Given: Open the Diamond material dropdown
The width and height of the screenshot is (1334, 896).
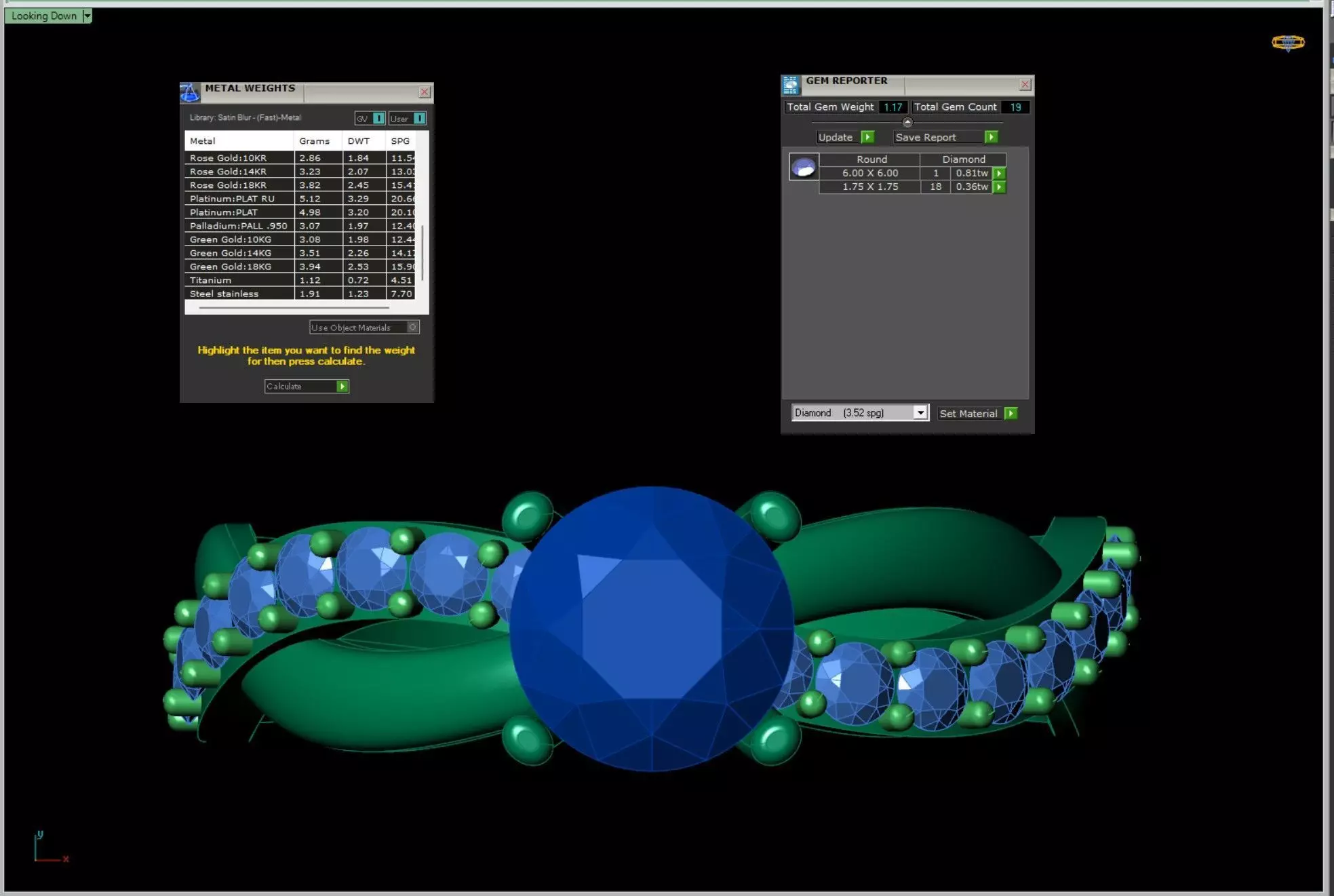Looking at the screenshot, I should tap(920, 412).
